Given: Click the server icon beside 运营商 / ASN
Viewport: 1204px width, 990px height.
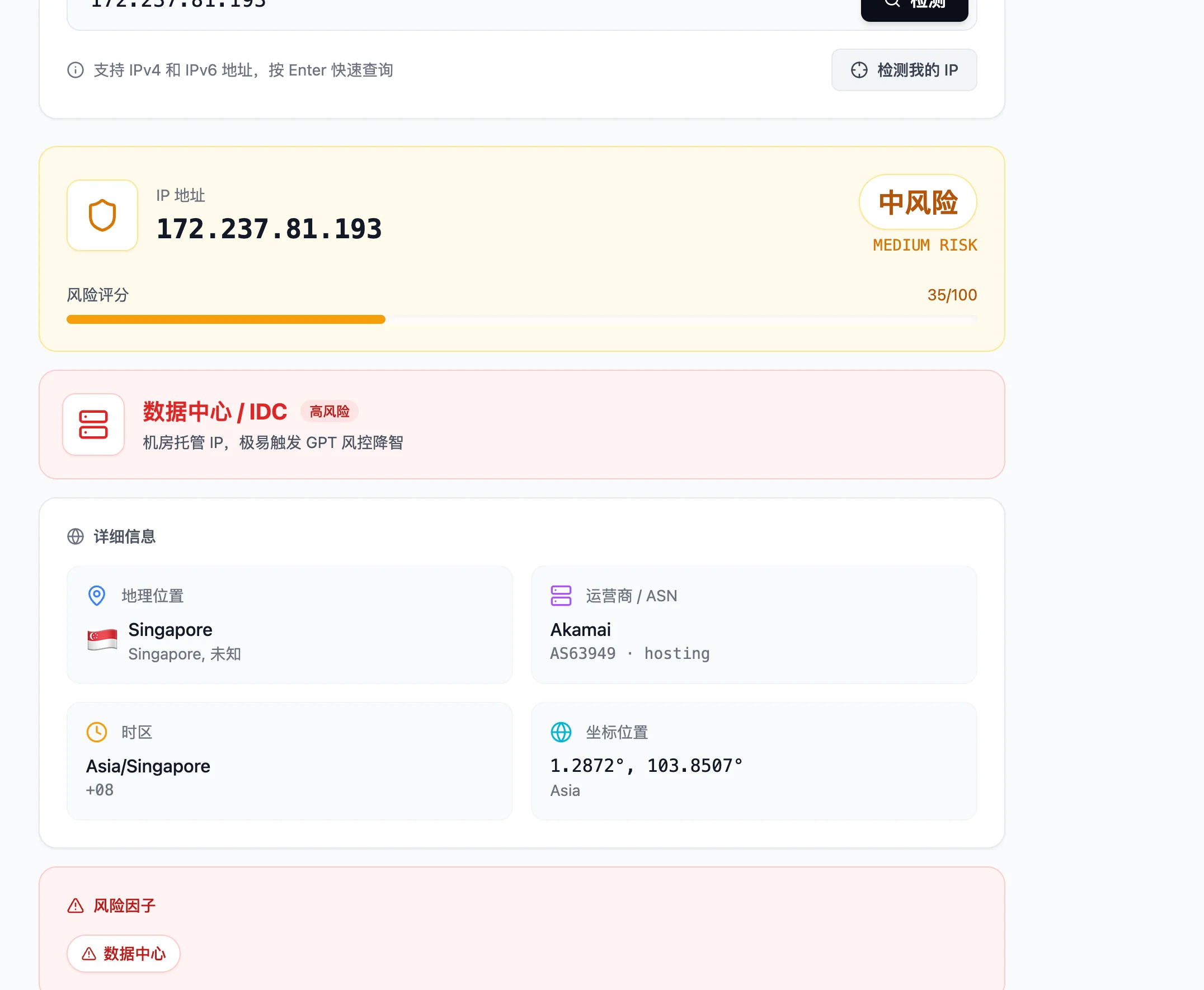Looking at the screenshot, I should click(x=562, y=595).
